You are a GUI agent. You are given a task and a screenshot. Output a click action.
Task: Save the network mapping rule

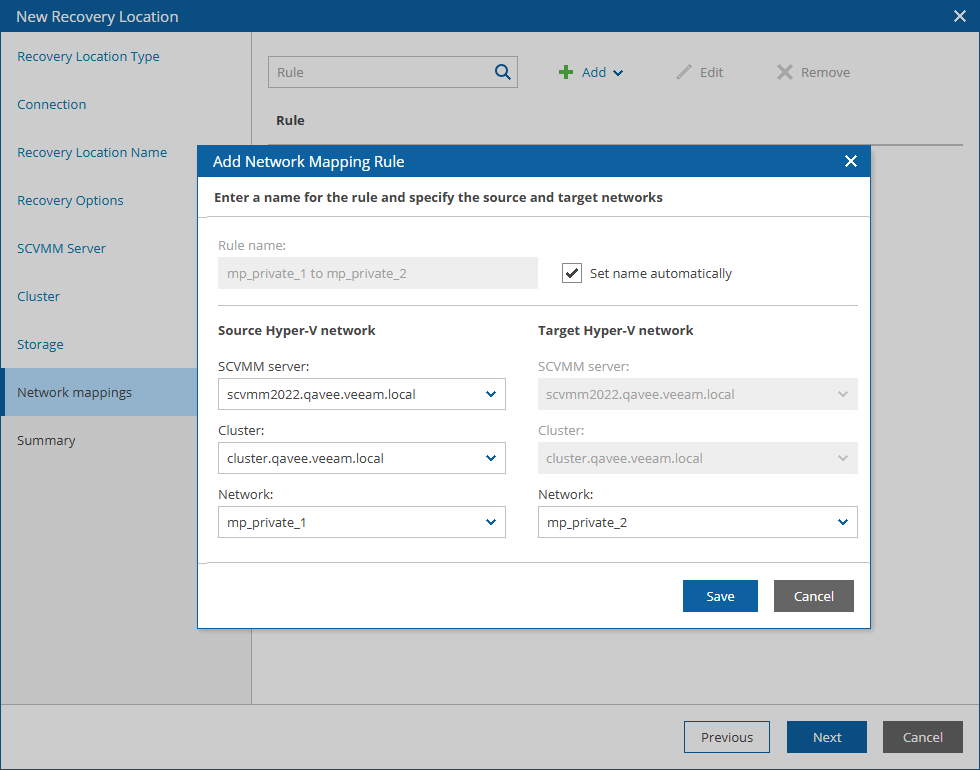pos(720,596)
